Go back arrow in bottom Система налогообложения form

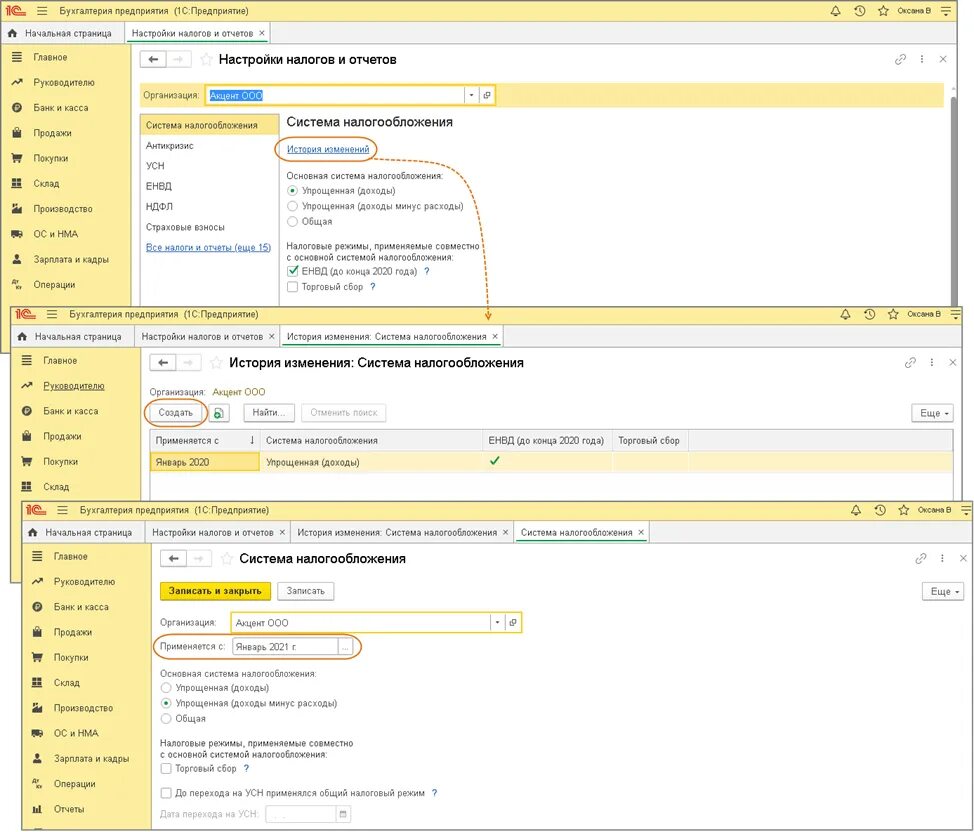click(174, 558)
